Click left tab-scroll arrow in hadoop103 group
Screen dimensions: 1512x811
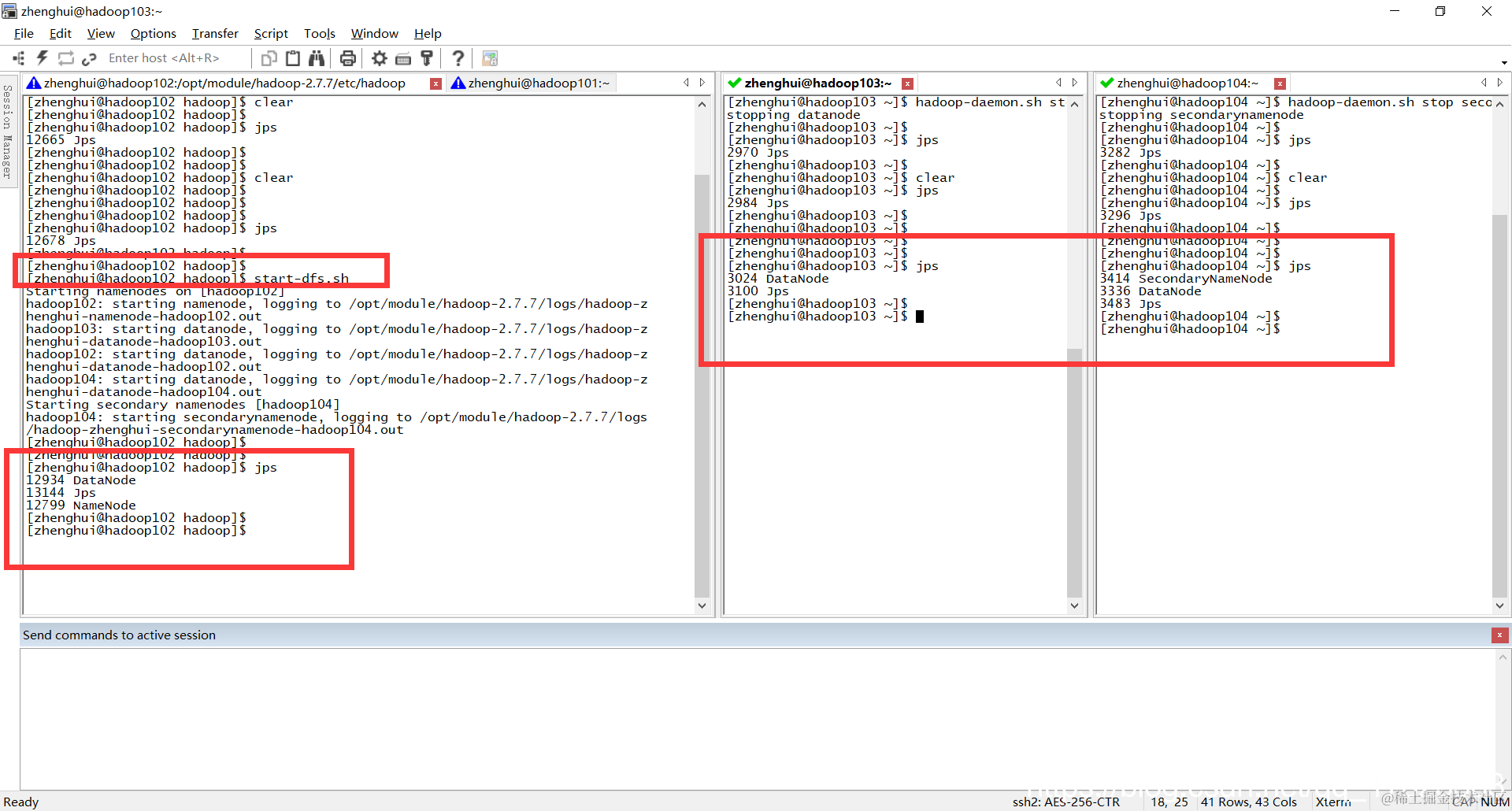[x=1059, y=83]
